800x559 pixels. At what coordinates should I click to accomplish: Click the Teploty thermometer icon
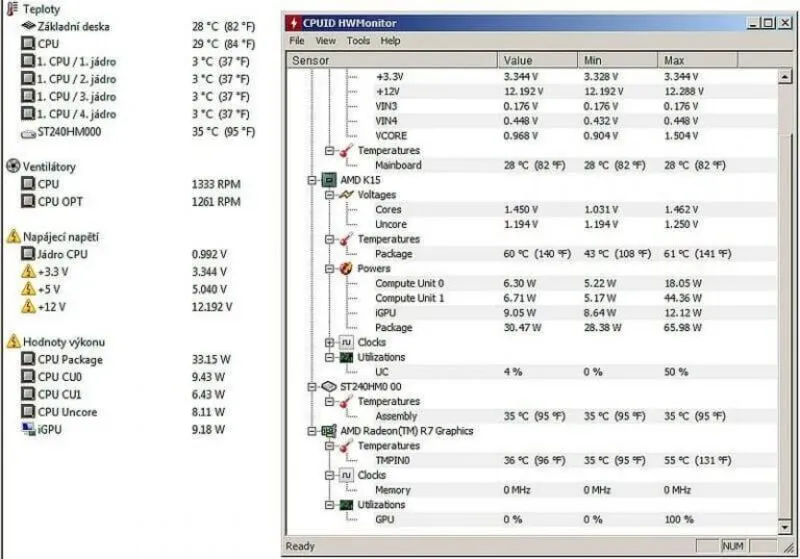click(x=13, y=9)
